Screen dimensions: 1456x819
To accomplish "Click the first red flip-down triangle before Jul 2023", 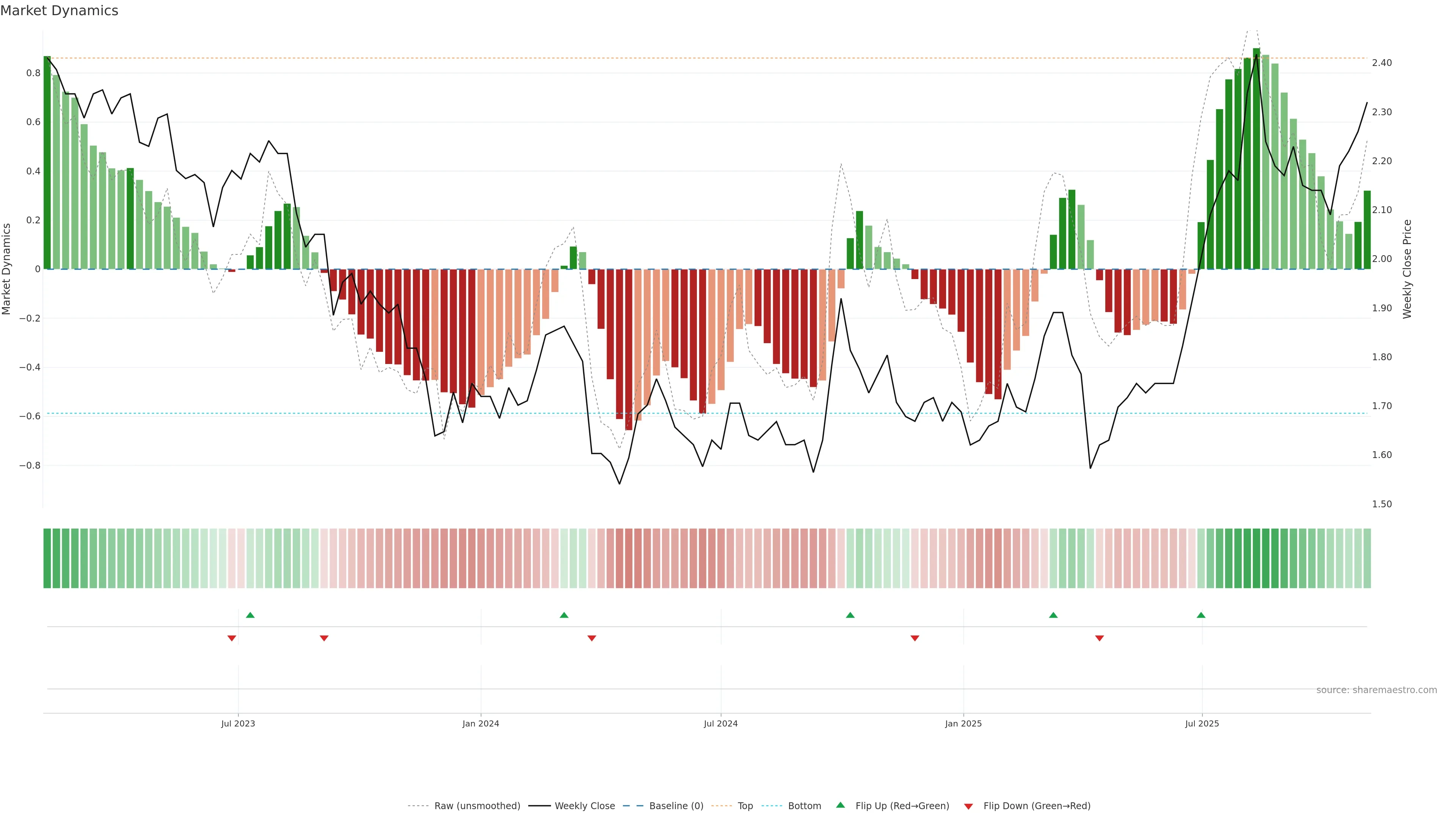I will [x=232, y=638].
